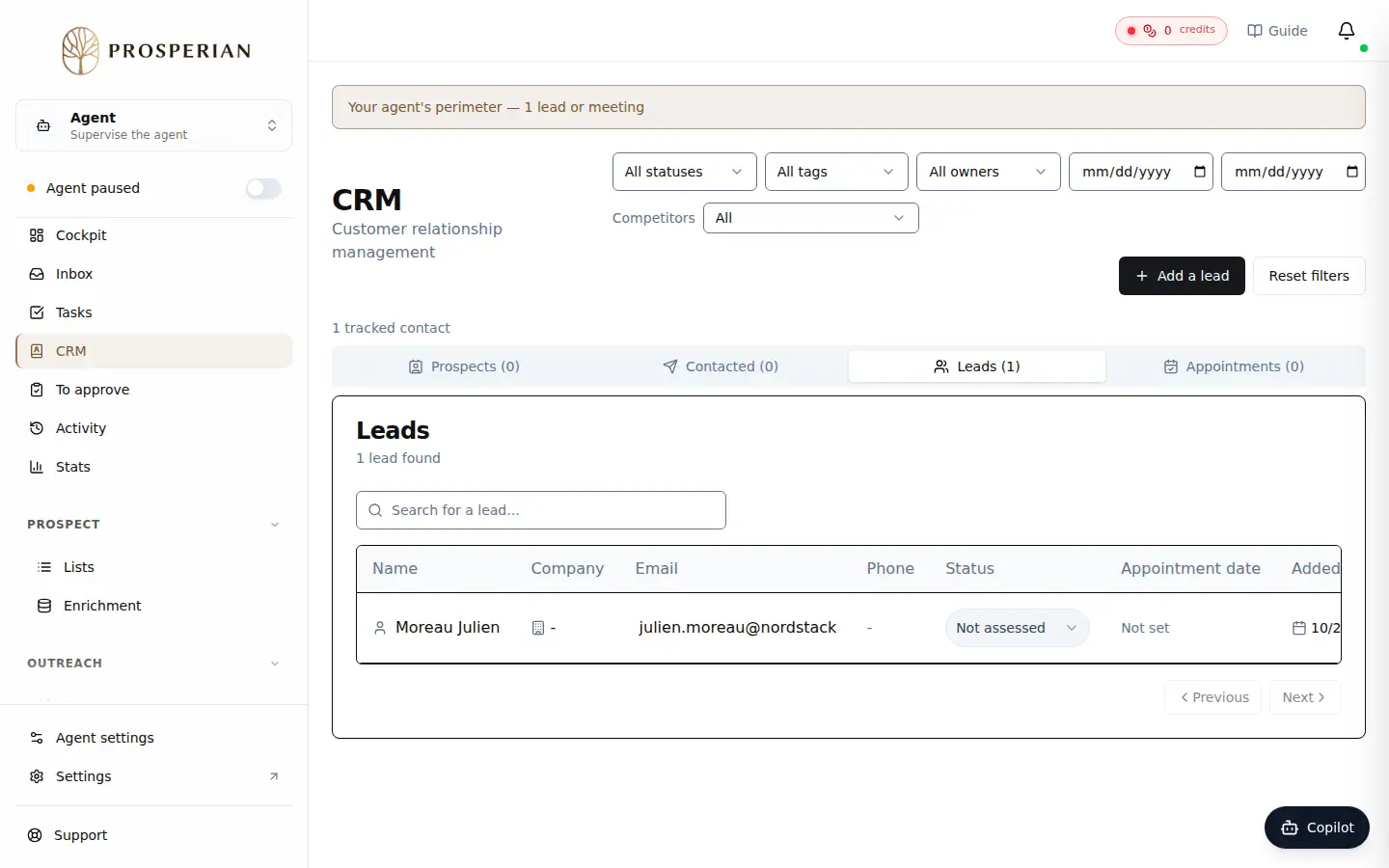Screen dimensions: 1389x868
Task: Click the Previous pagination button
Action: click(1213, 697)
